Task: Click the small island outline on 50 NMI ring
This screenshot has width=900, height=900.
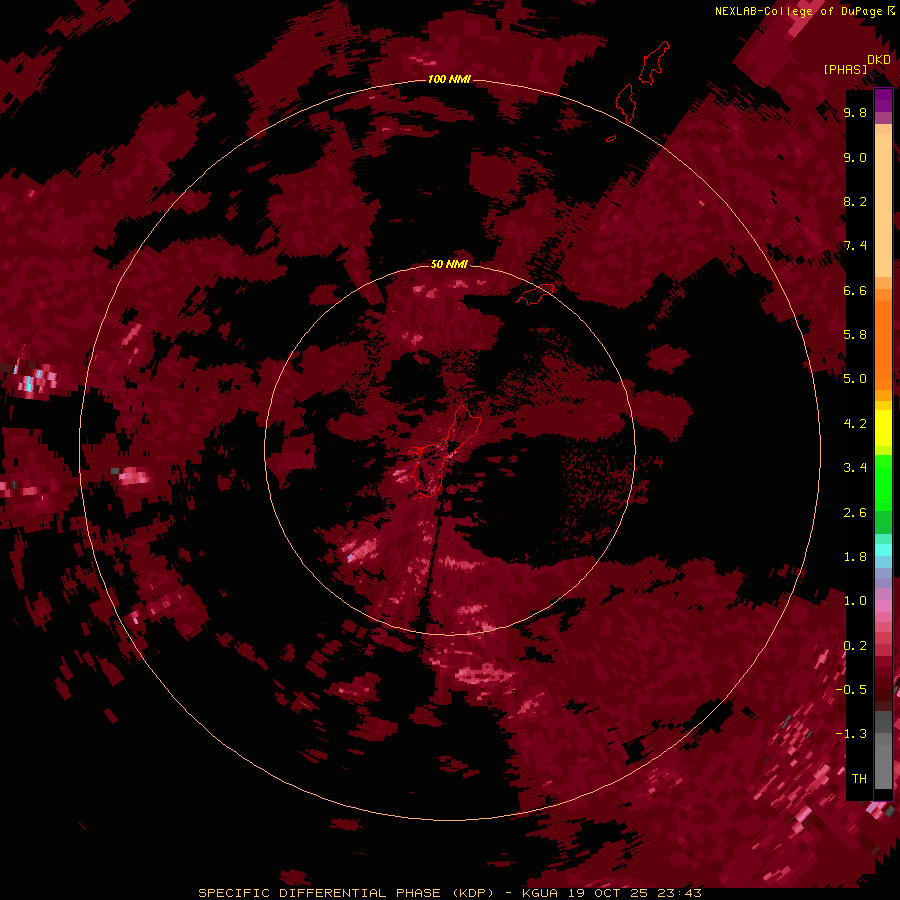Action: click(535, 293)
